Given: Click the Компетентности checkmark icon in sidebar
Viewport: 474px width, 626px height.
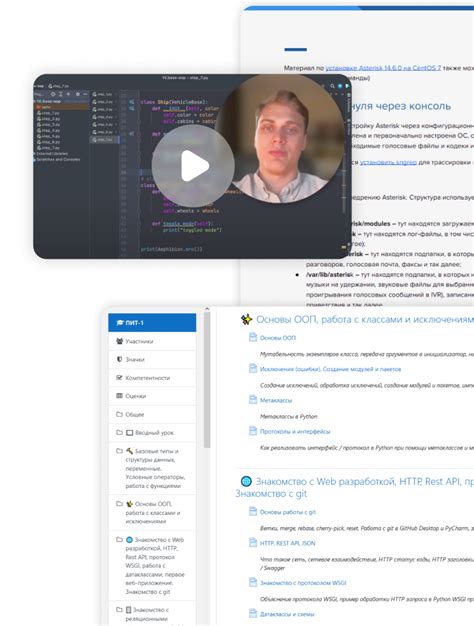Looking at the screenshot, I should coord(119,378).
